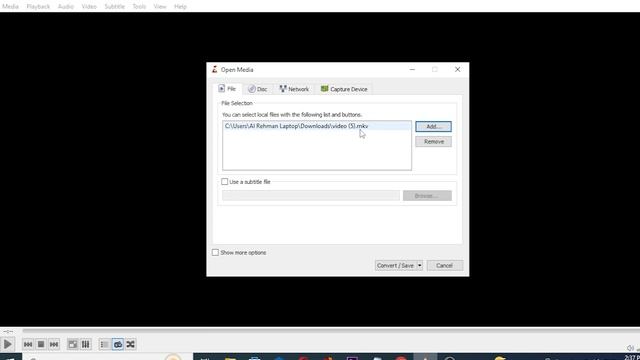Minimize the Open Media dialog
This screenshot has width=640, height=360.
[412, 69]
